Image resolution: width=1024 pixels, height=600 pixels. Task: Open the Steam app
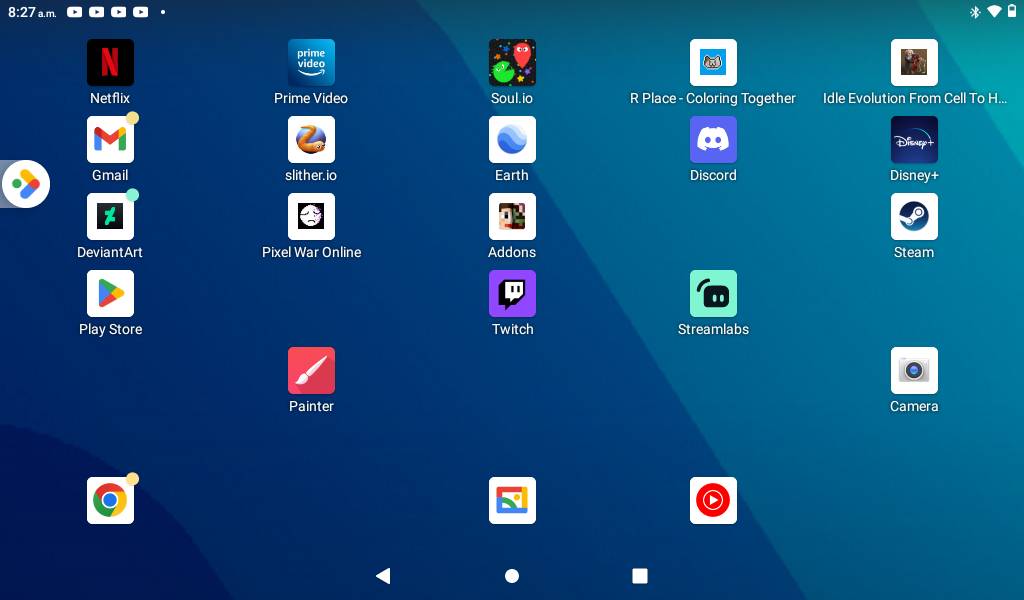pyautogui.click(x=914, y=217)
